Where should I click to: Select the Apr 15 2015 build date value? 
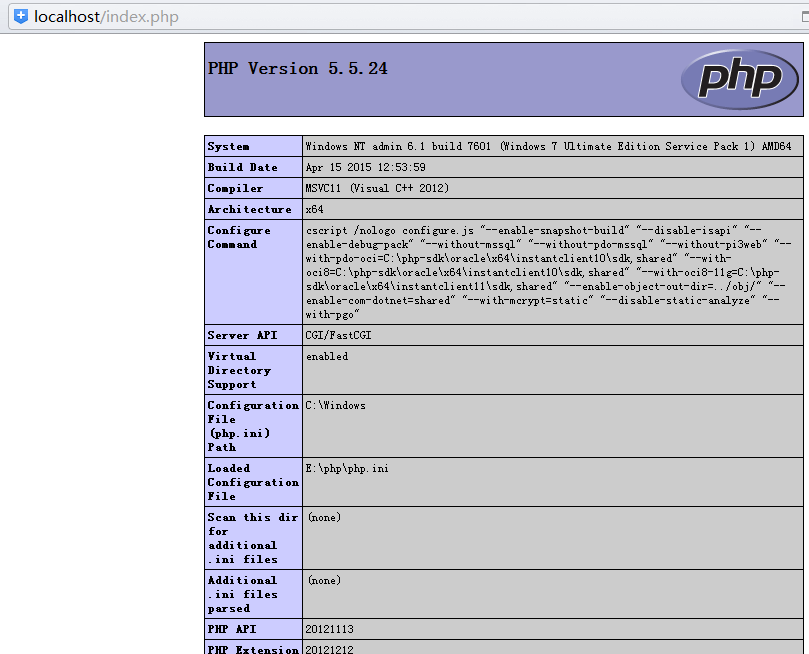click(365, 168)
